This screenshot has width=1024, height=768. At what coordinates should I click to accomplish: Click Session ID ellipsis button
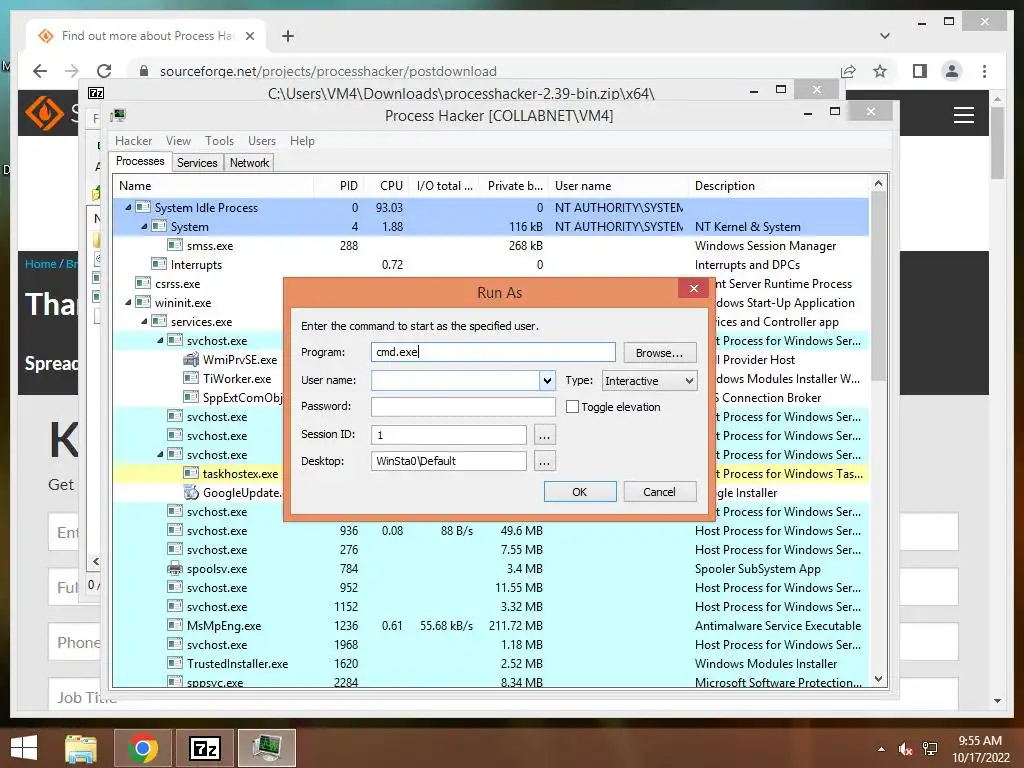click(x=545, y=434)
